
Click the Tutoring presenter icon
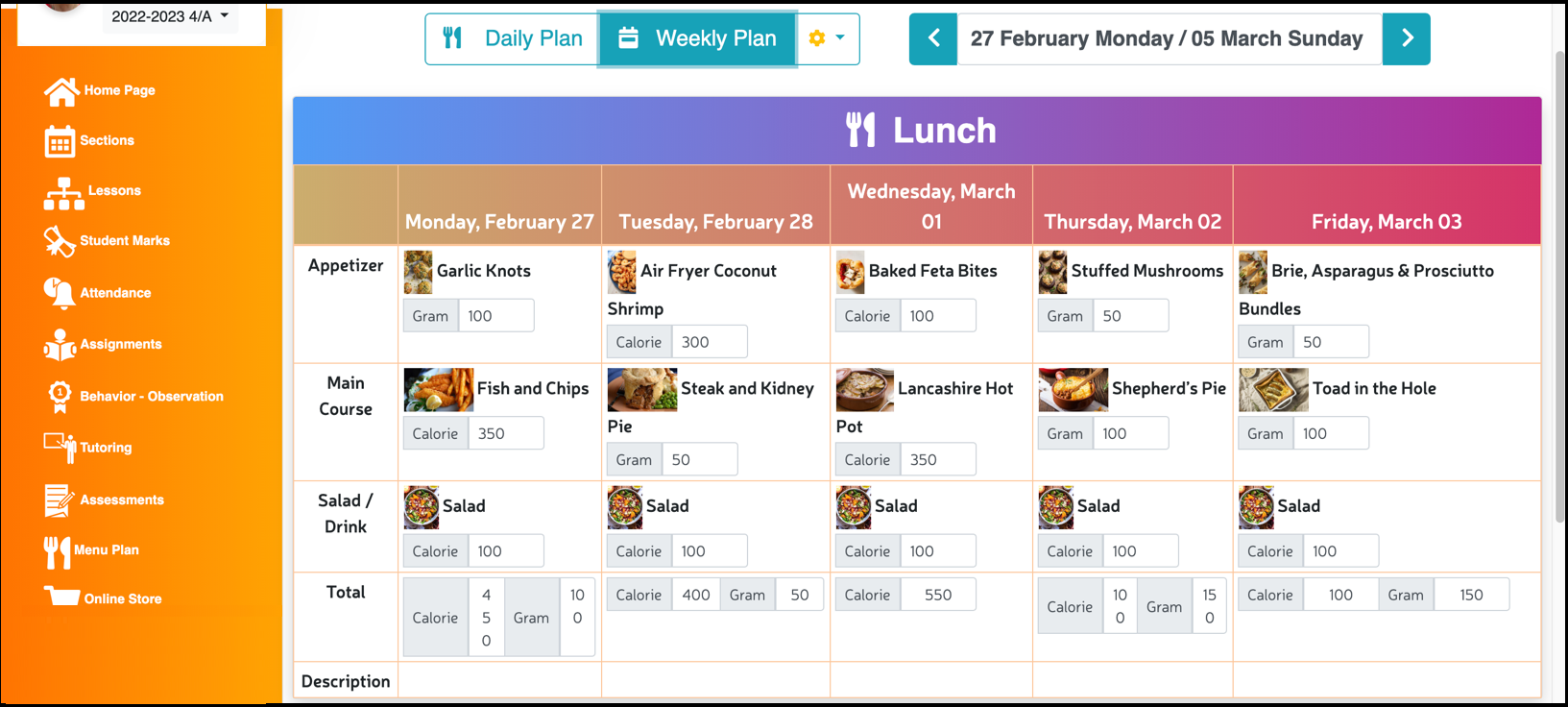60,448
